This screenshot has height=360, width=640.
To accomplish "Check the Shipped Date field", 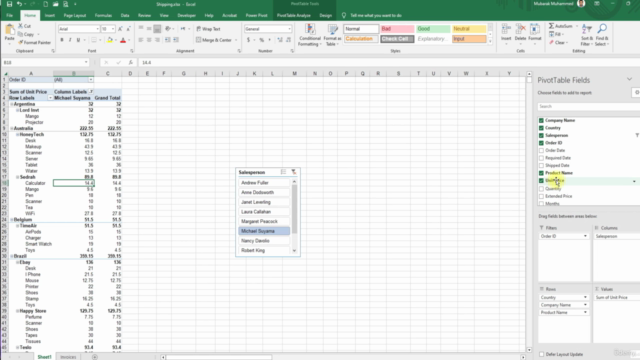I will (x=541, y=165).
